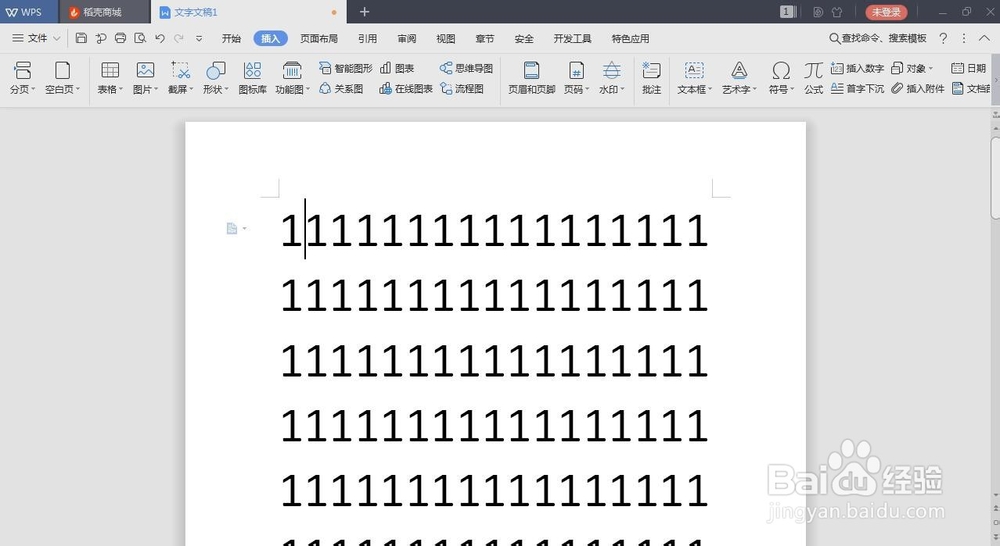
Task: Switch to the 稻壳商城 tab
Action: 104,12
